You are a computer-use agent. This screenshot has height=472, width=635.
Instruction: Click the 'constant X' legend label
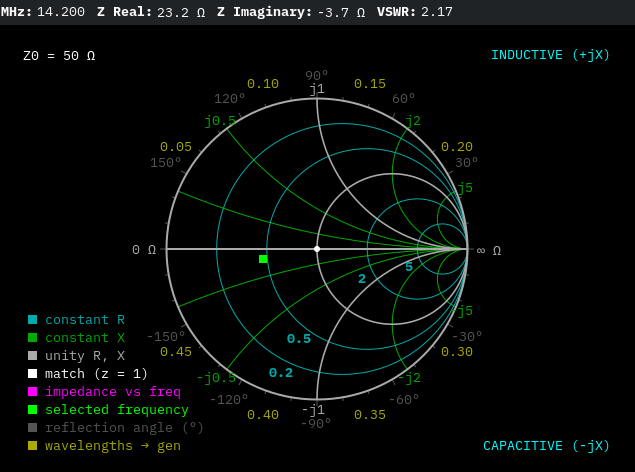click(85, 338)
